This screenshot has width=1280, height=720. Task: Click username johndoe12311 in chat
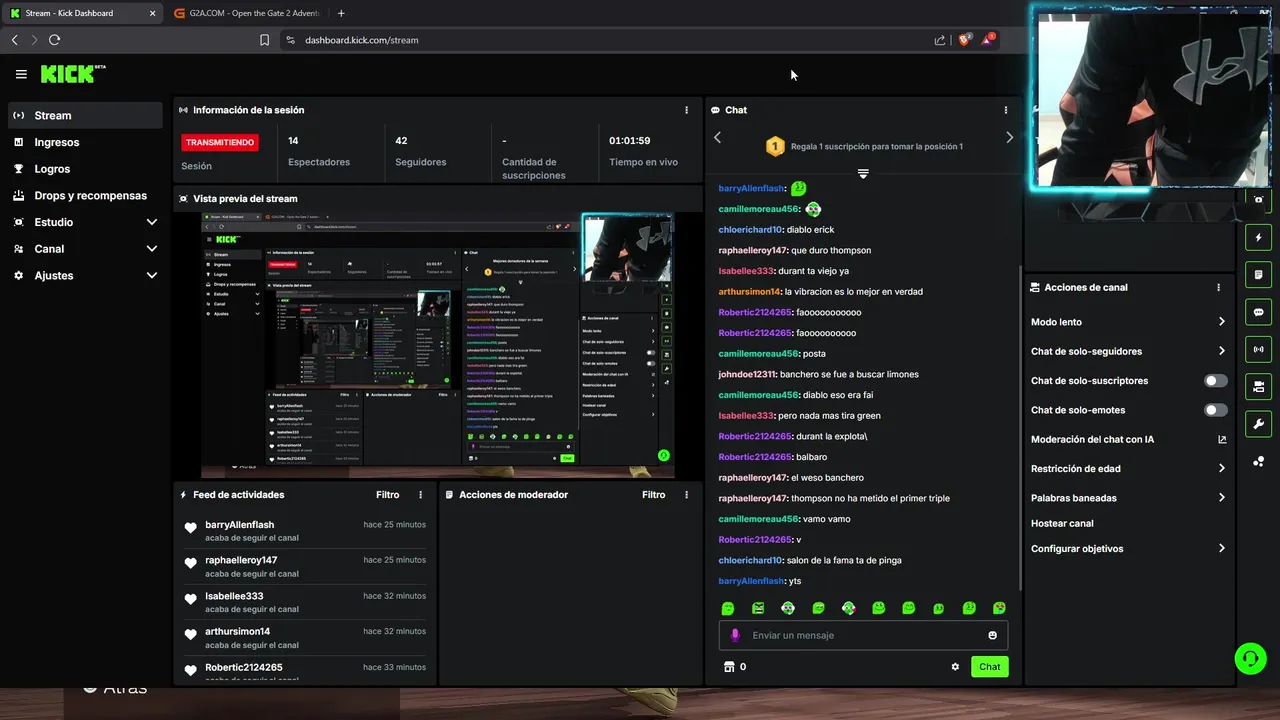[x=746, y=374]
